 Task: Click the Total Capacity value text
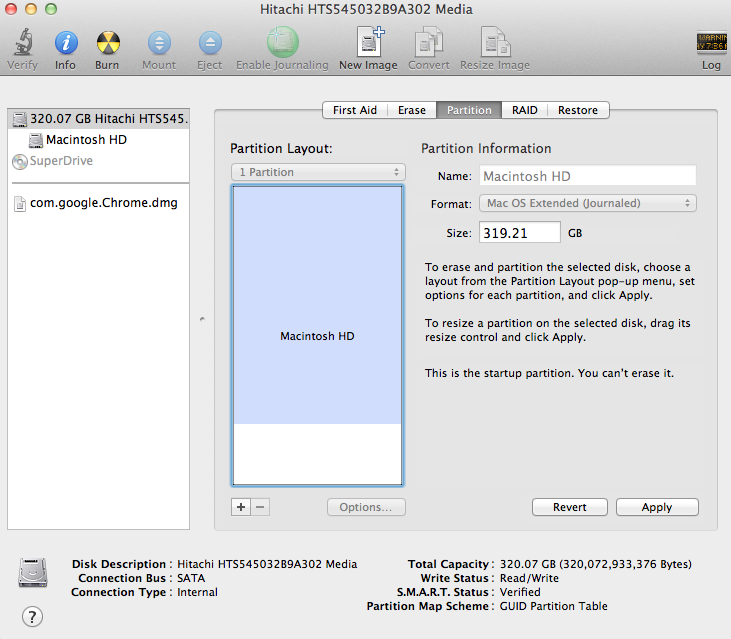click(596, 564)
